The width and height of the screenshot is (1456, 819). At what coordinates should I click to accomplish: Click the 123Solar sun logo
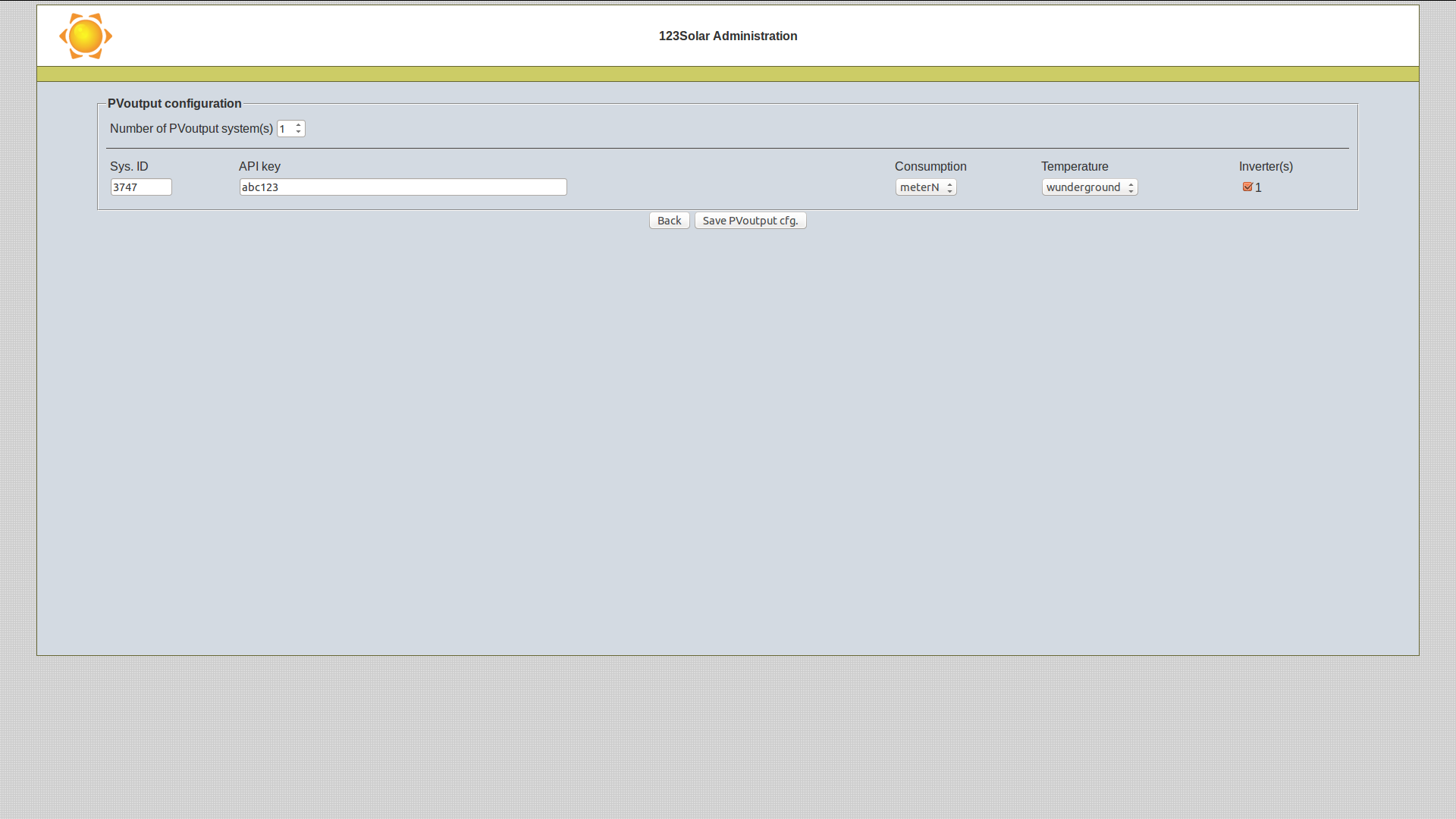click(86, 36)
